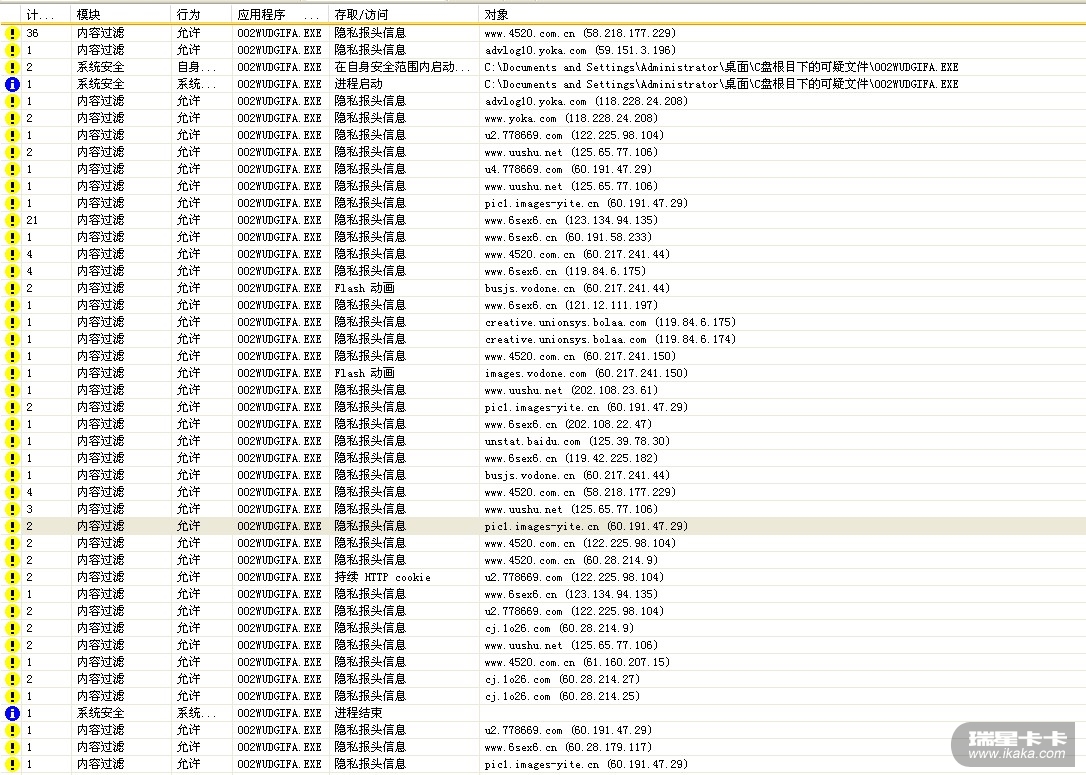Click warning icon of the count 21 row
Screen dimensions: 1086x775
click(x=12, y=220)
